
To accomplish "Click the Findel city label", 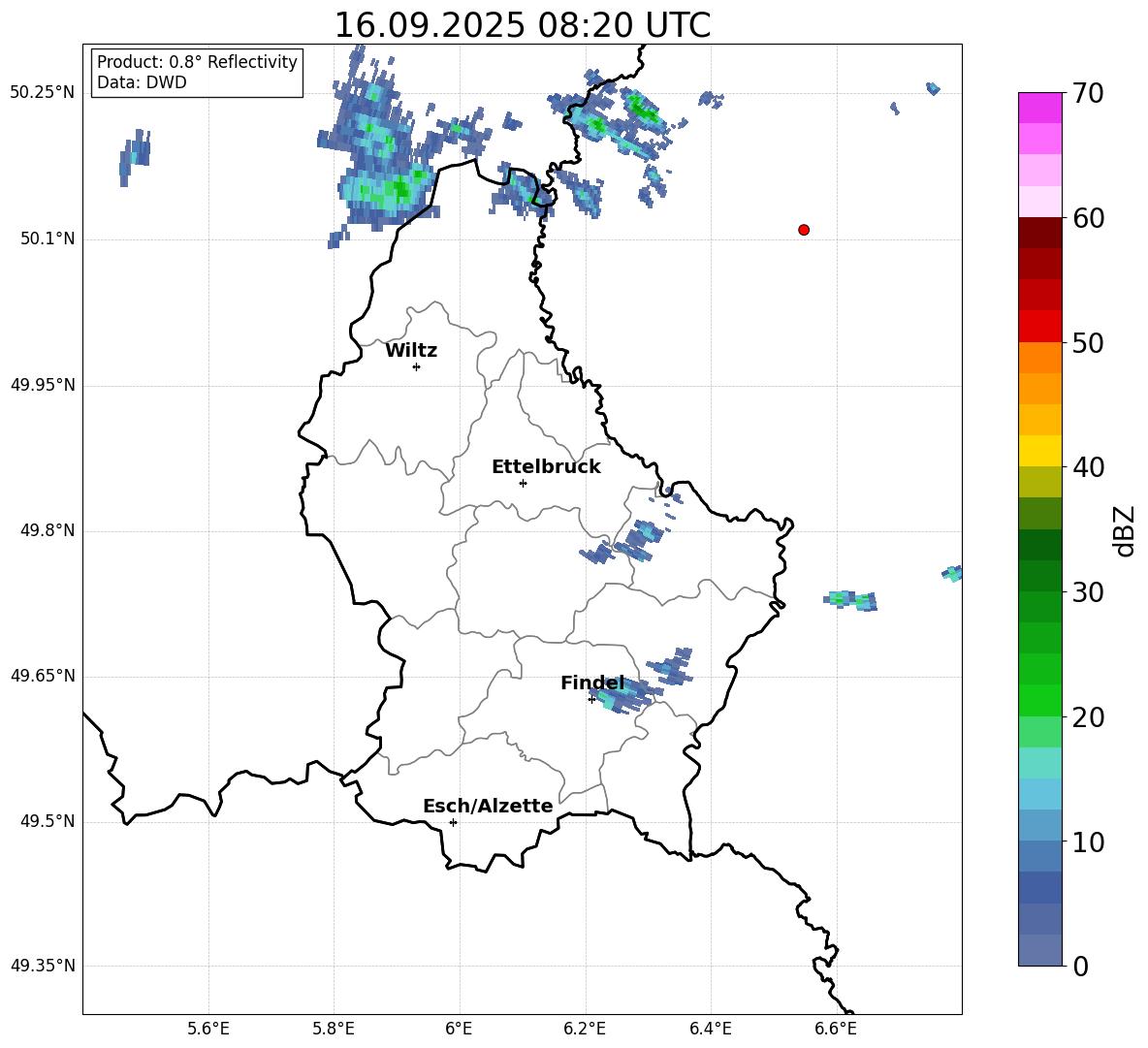I will [592, 683].
